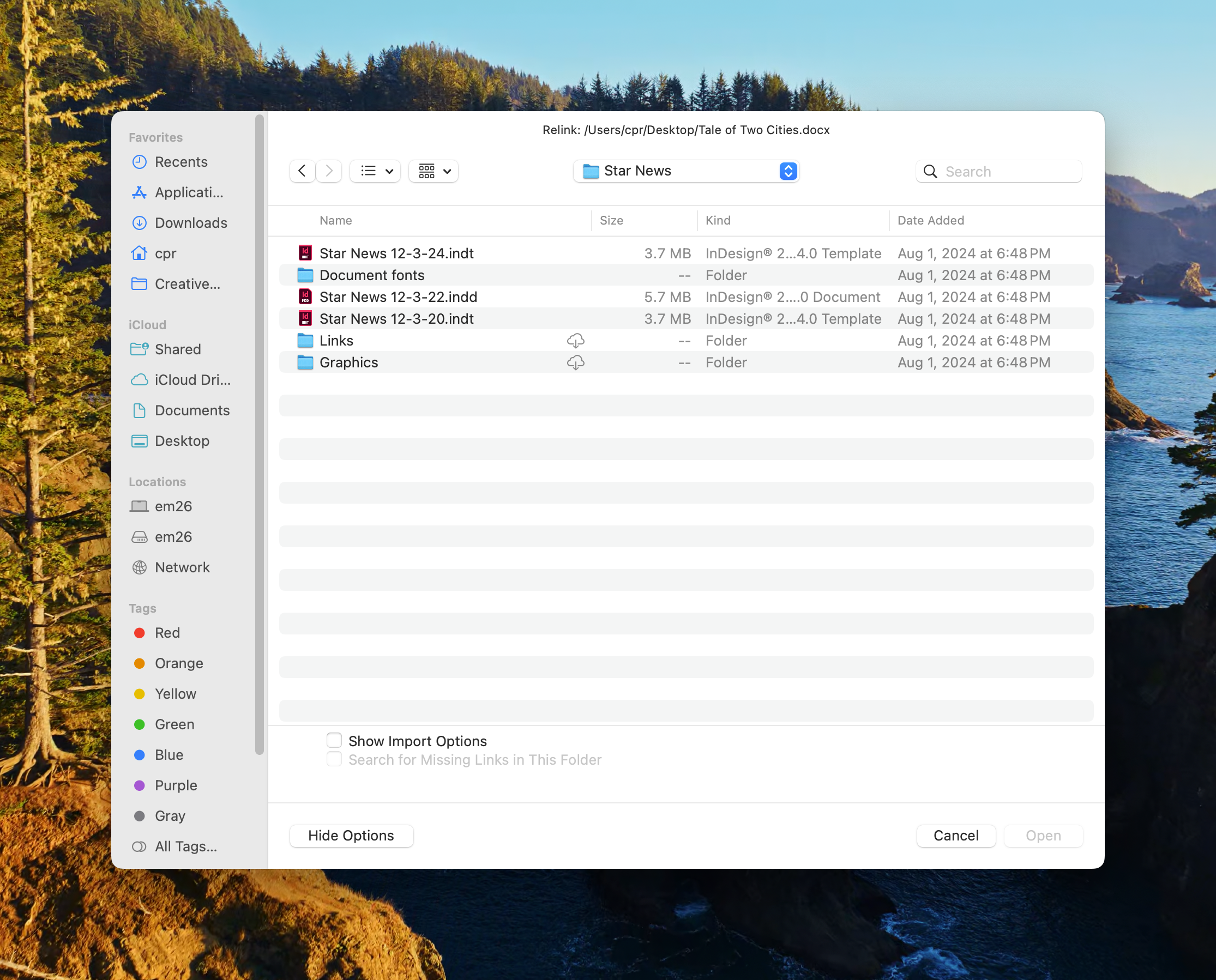Select the Red tag in sidebar

[167, 633]
